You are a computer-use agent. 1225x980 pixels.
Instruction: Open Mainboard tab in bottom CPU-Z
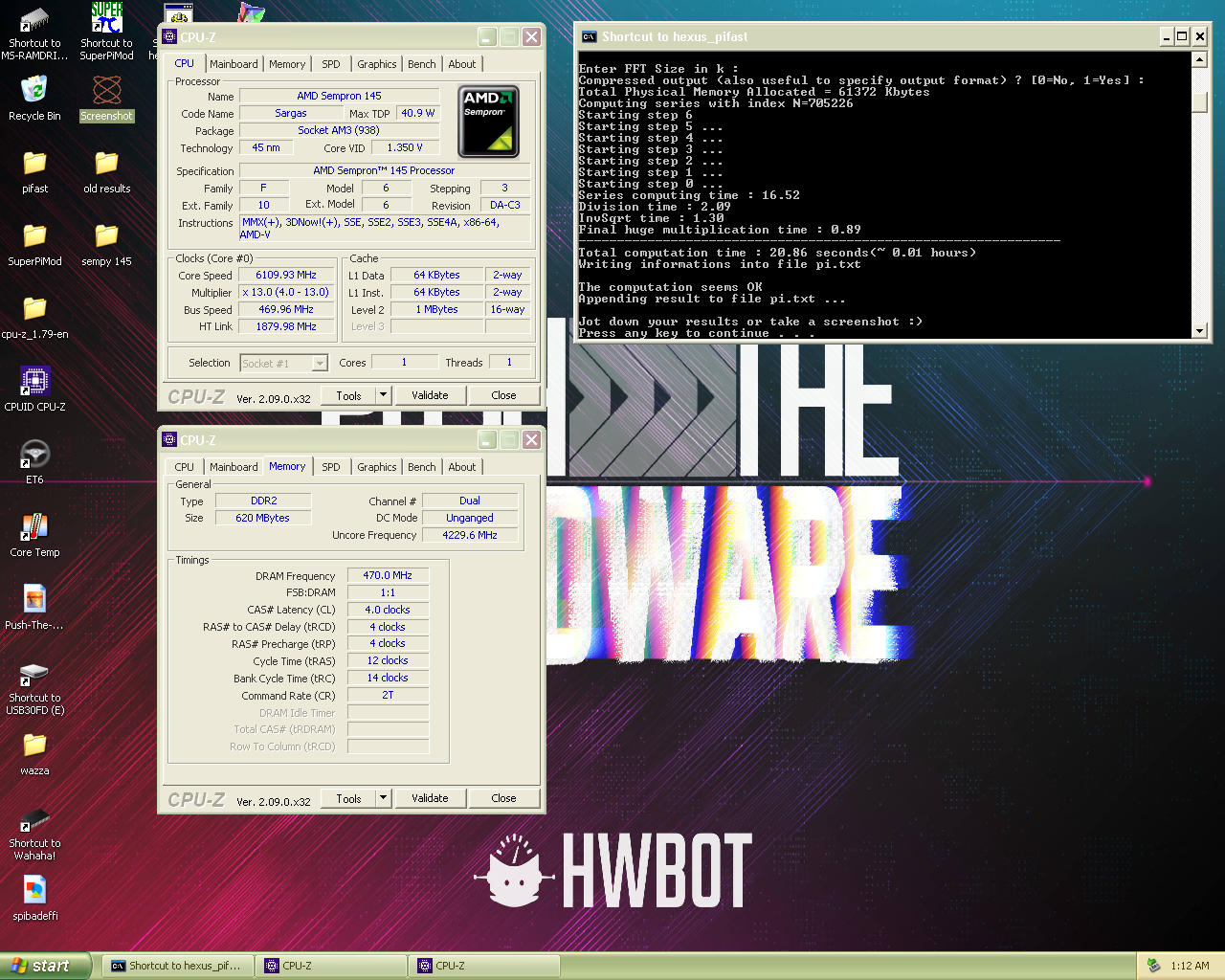click(234, 467)
